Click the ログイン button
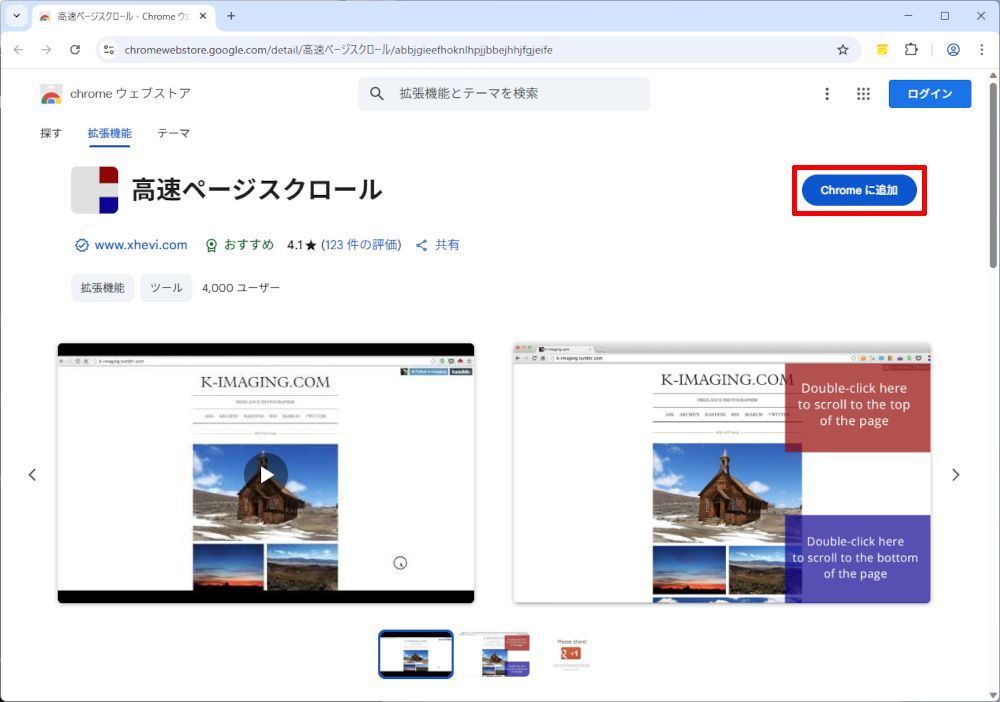This screenshot has width=1000, height=702. [930, 94]
